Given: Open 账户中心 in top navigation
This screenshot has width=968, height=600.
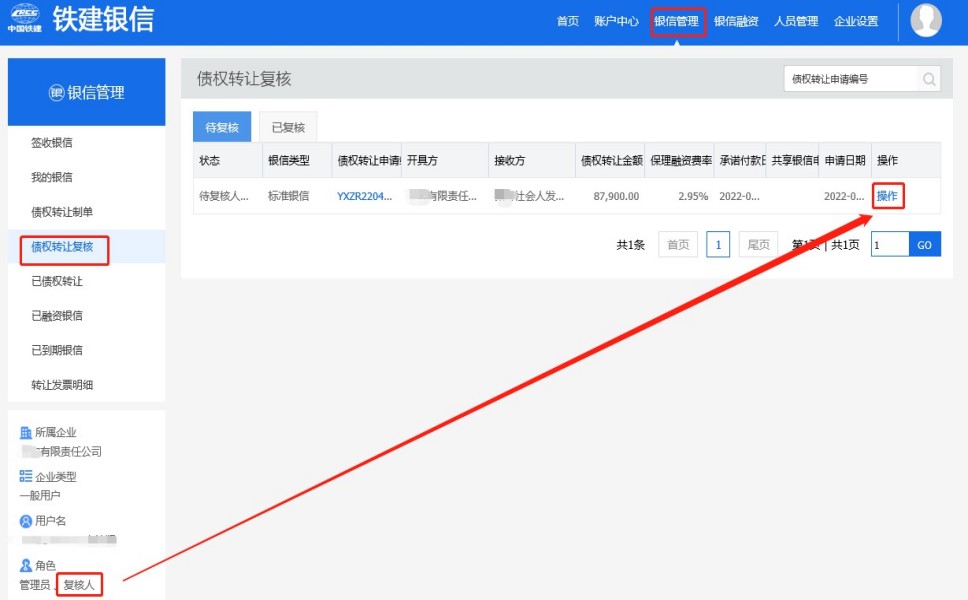Looking at the screenshot, I should click(x=616, y=21).
